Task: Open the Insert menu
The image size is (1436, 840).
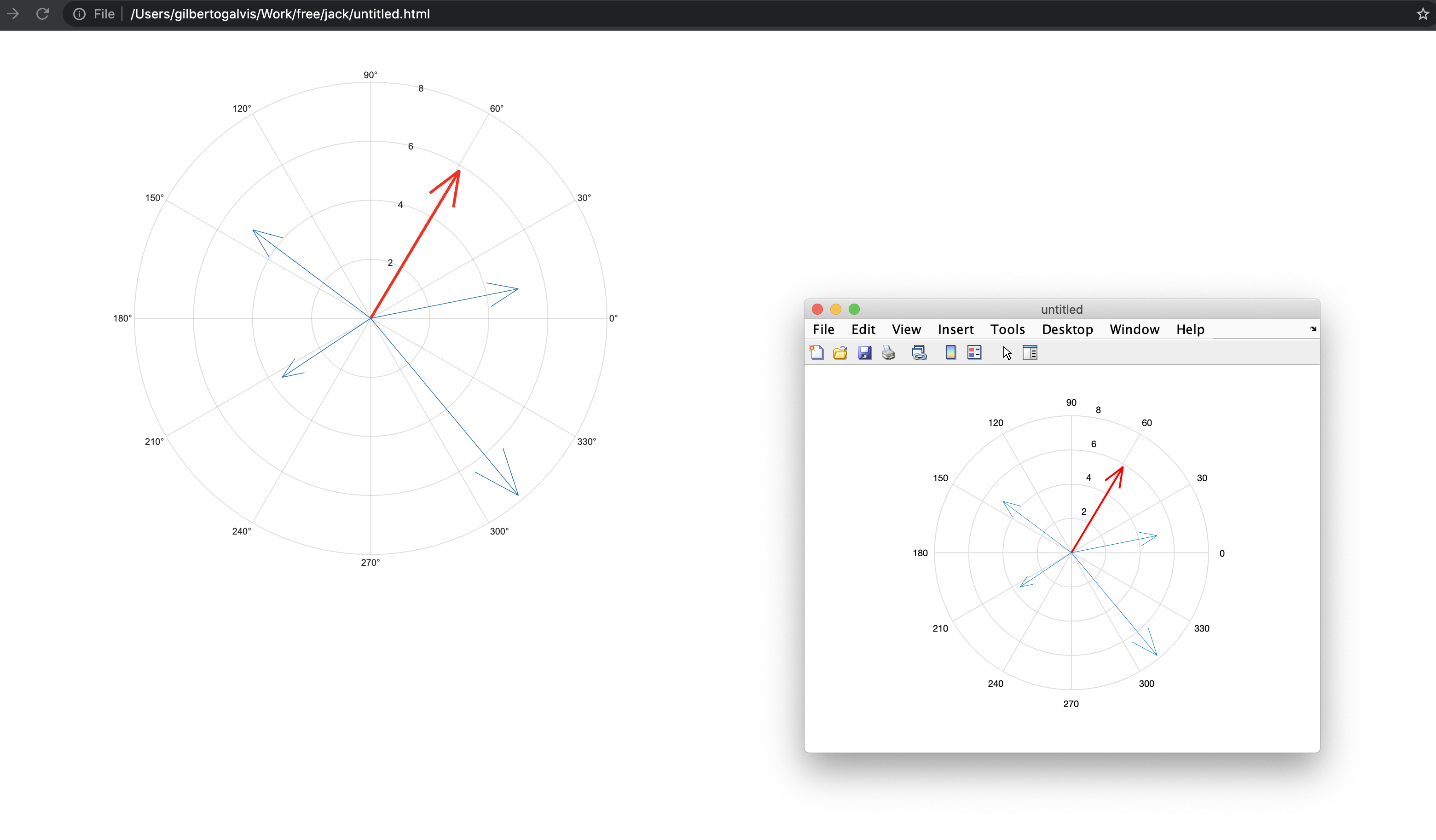Action: 955,329
